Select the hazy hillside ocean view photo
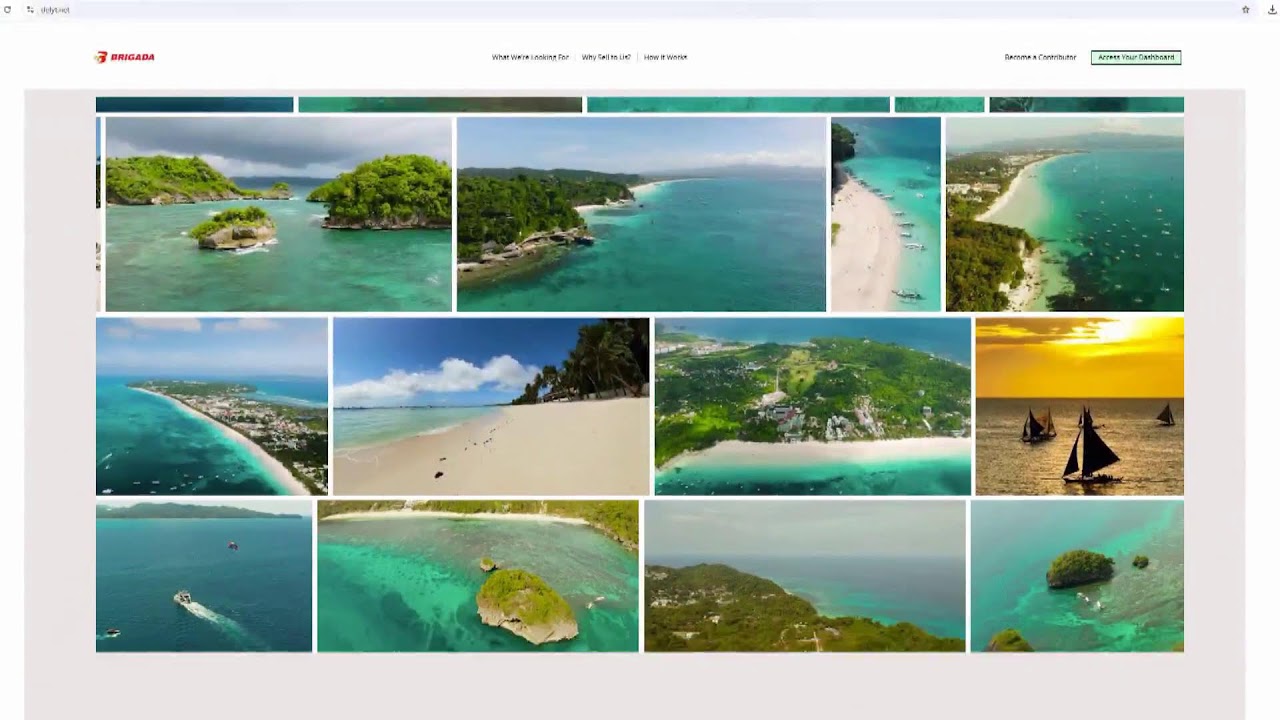 point(805,576)
